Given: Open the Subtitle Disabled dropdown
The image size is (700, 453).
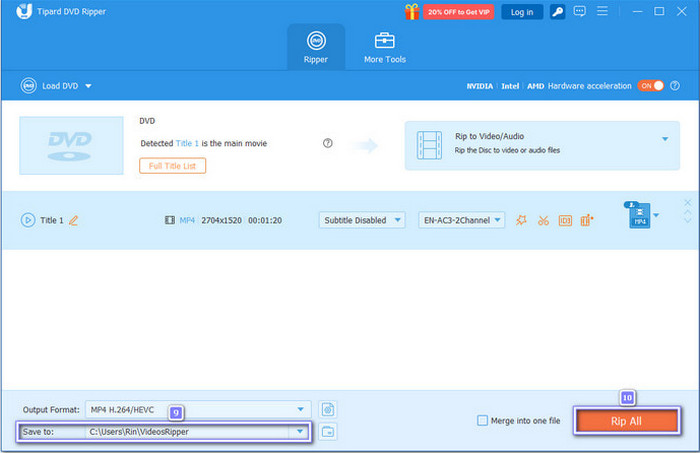Looking at the screenshot, I should click(x=362, y=220).
